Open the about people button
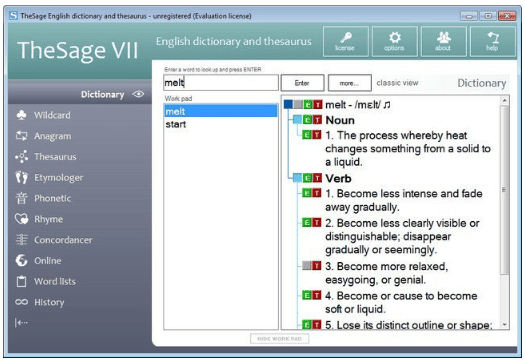 (x=443, y=42)
